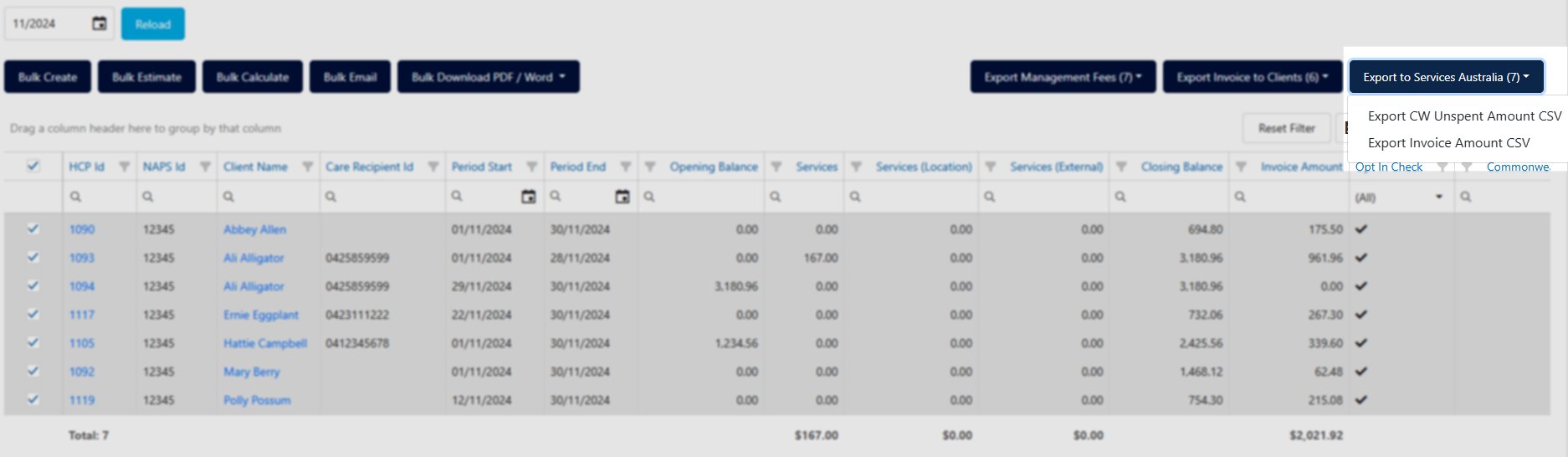Viewport: 1568px width, 457px height.
Task: Sort by Opt In Check column header
Action: [x=1389, y=167]
